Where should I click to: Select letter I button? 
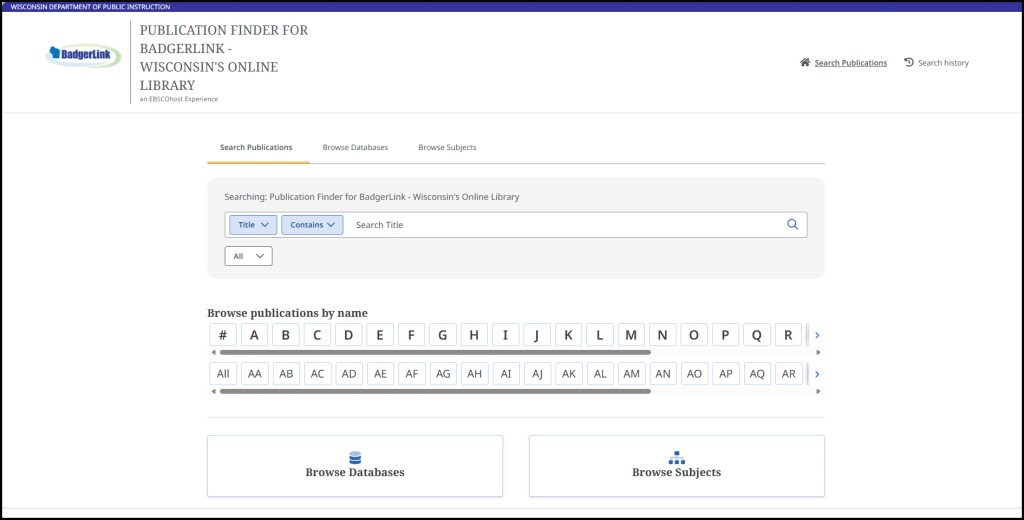(x=505, y=335)
